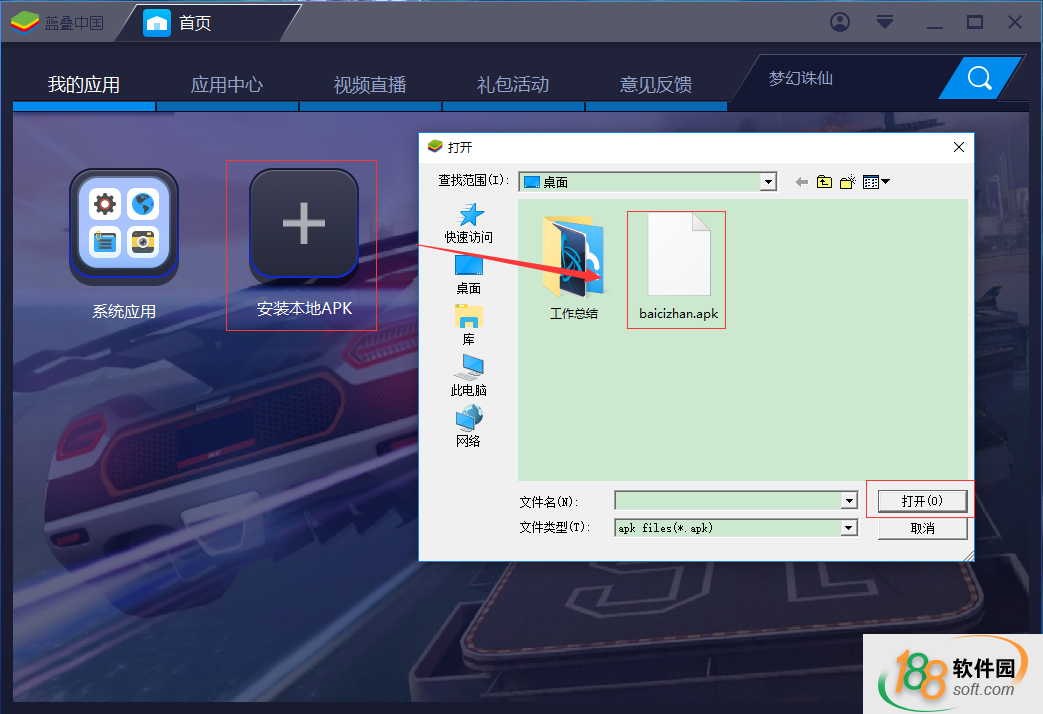Expand the 文件名 dropdown arrow

pyautogui.click(x=849, y=501)
